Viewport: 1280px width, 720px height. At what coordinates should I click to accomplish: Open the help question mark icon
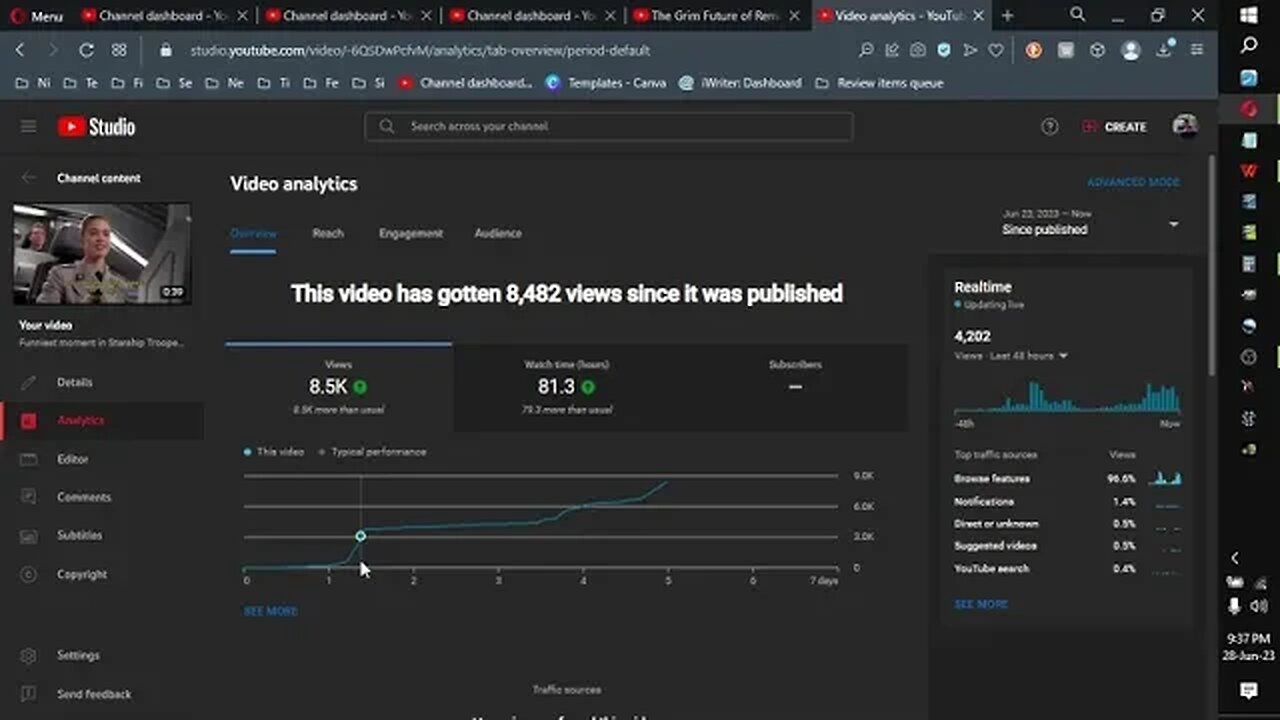click(x=1049, y=127)
